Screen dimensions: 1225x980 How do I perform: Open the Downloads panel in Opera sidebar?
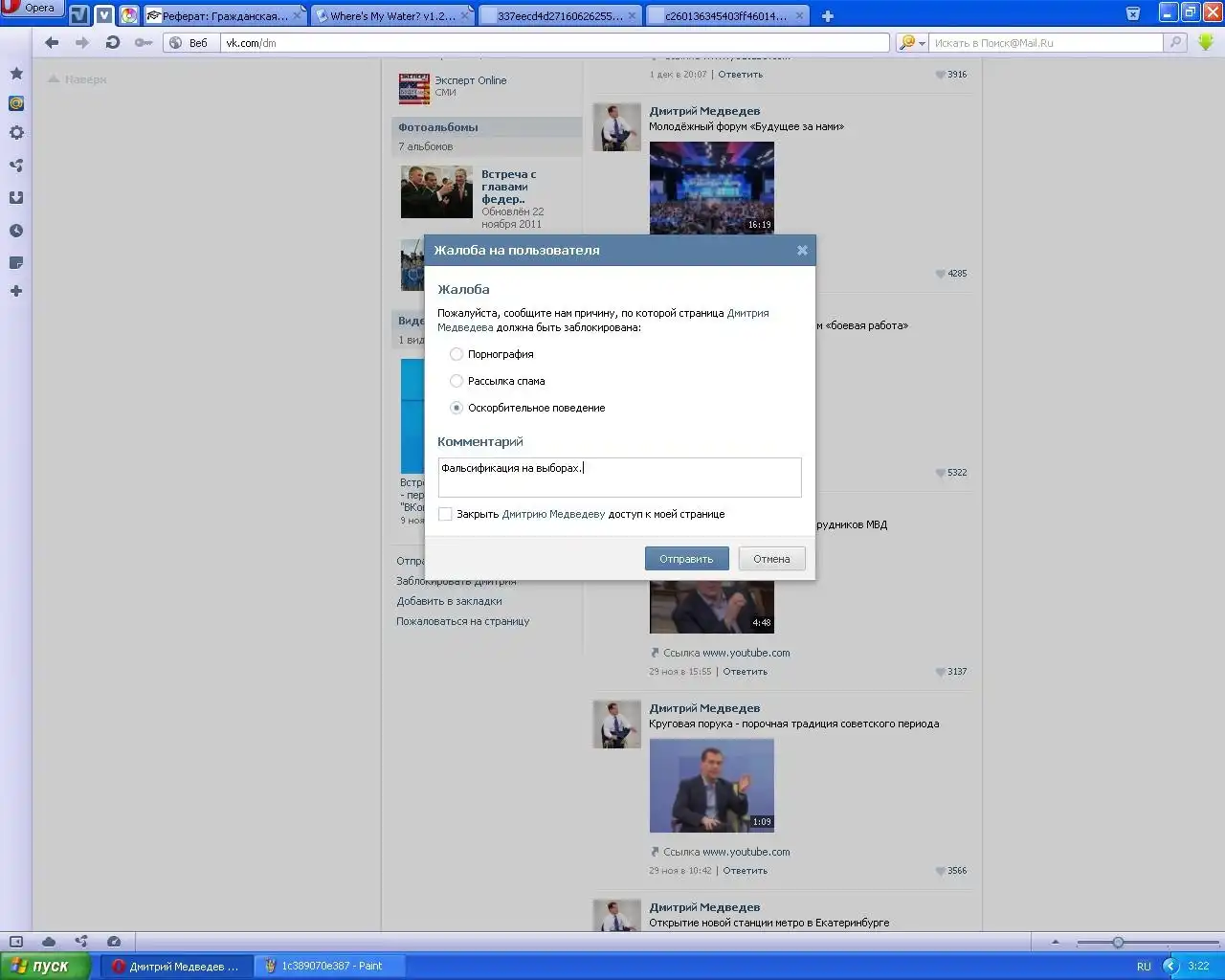16,198
